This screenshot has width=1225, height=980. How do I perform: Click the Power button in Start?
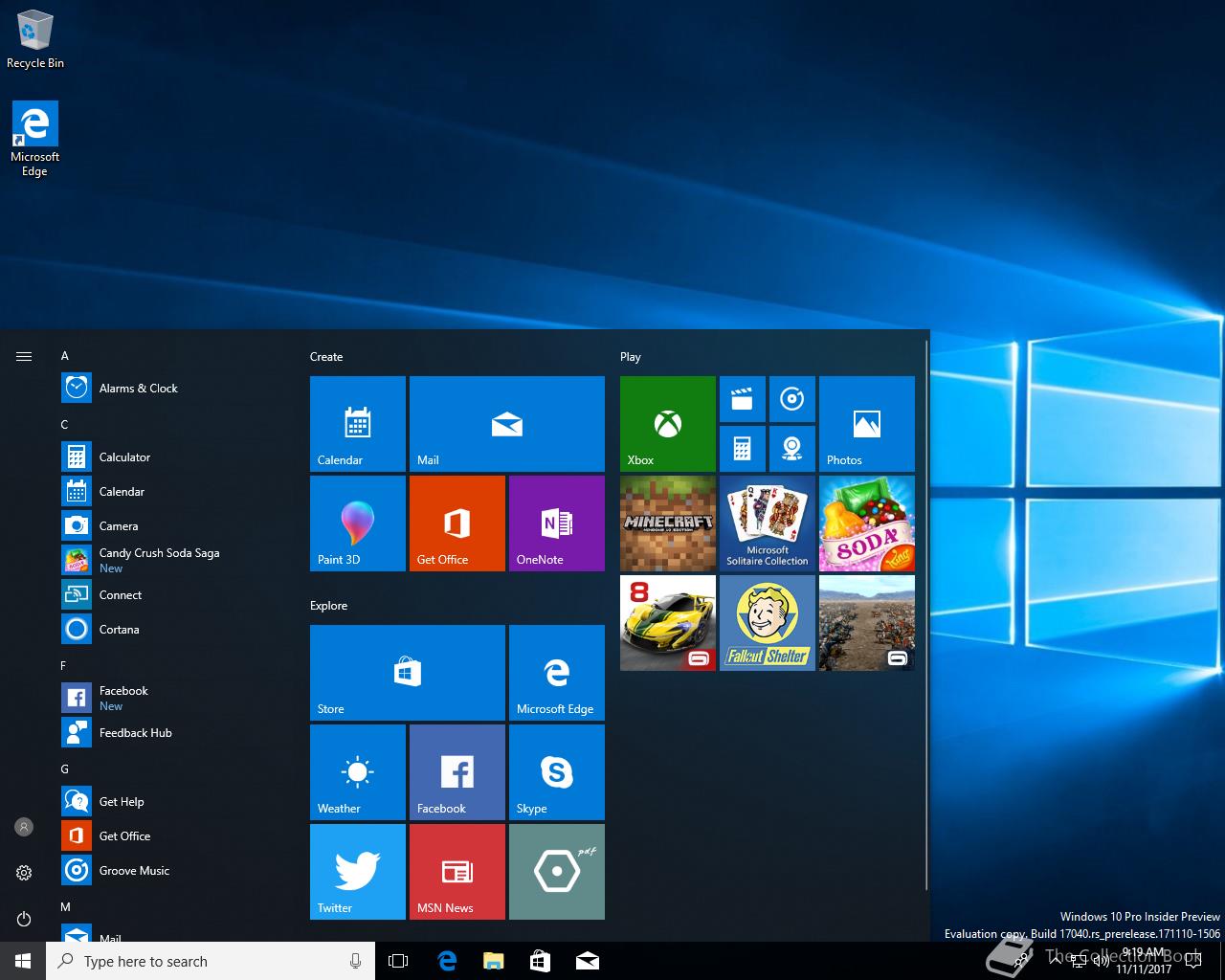click(24, 919)
